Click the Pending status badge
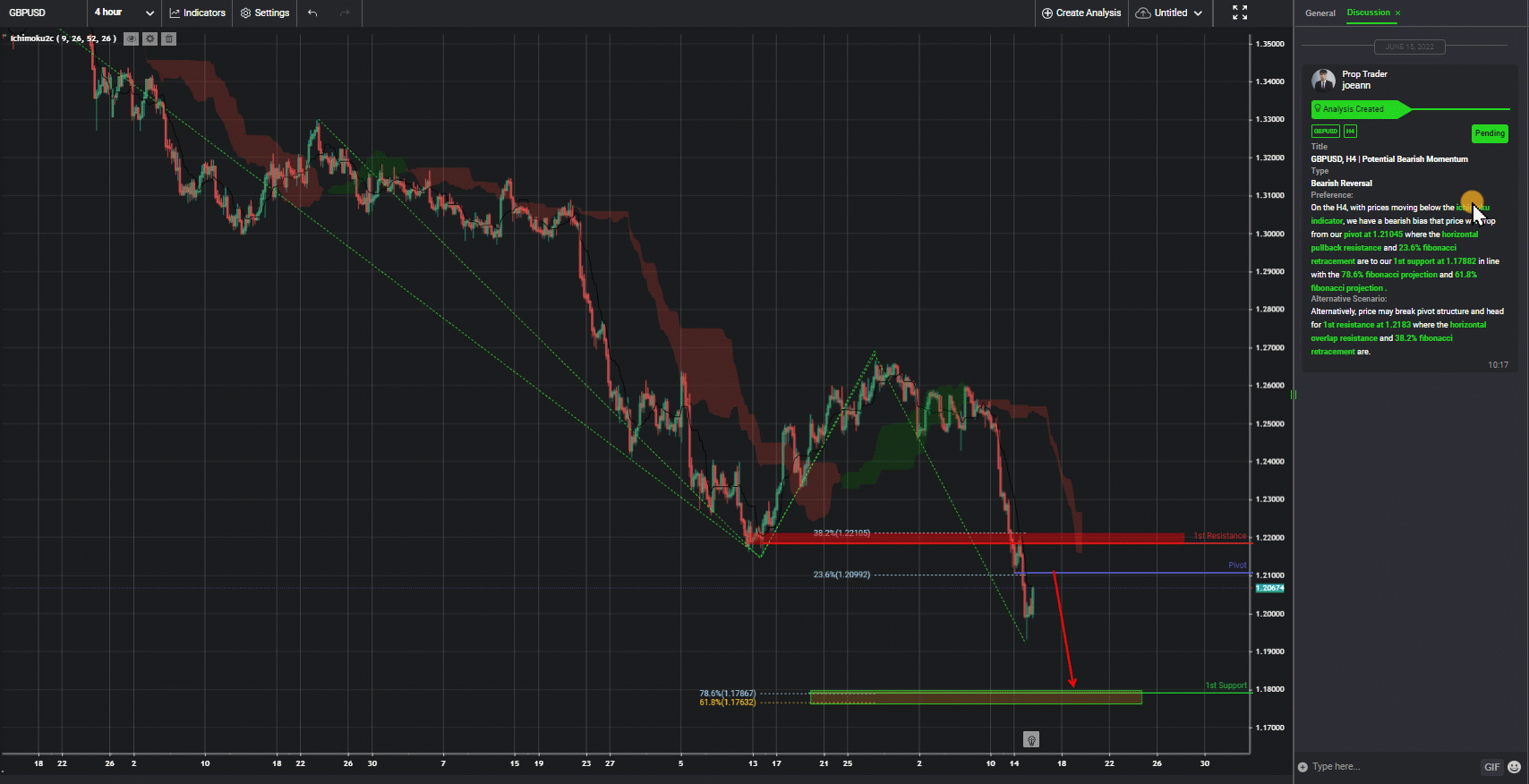Viewport: 1529px width, 784px height. pyautogui.click(x=1490, y=133)
